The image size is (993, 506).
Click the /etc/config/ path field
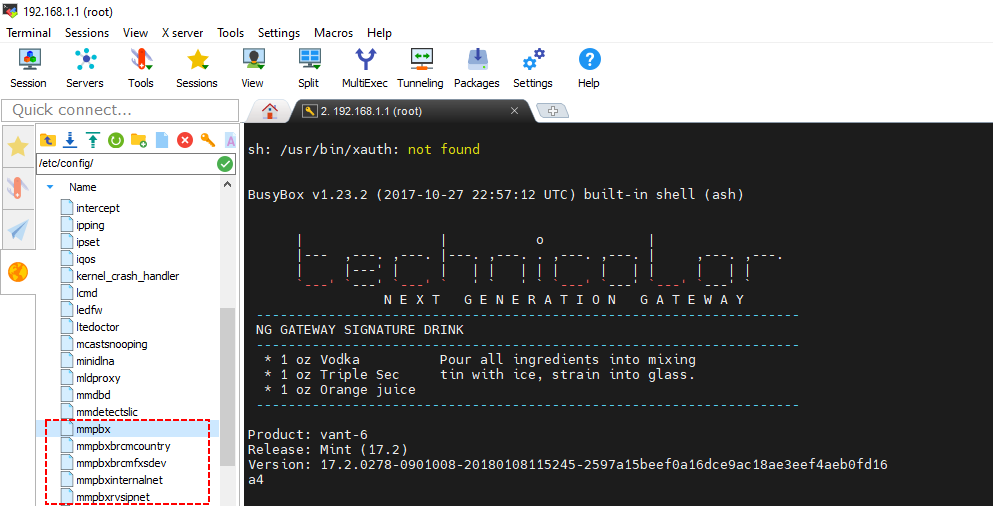click(126, 164)
